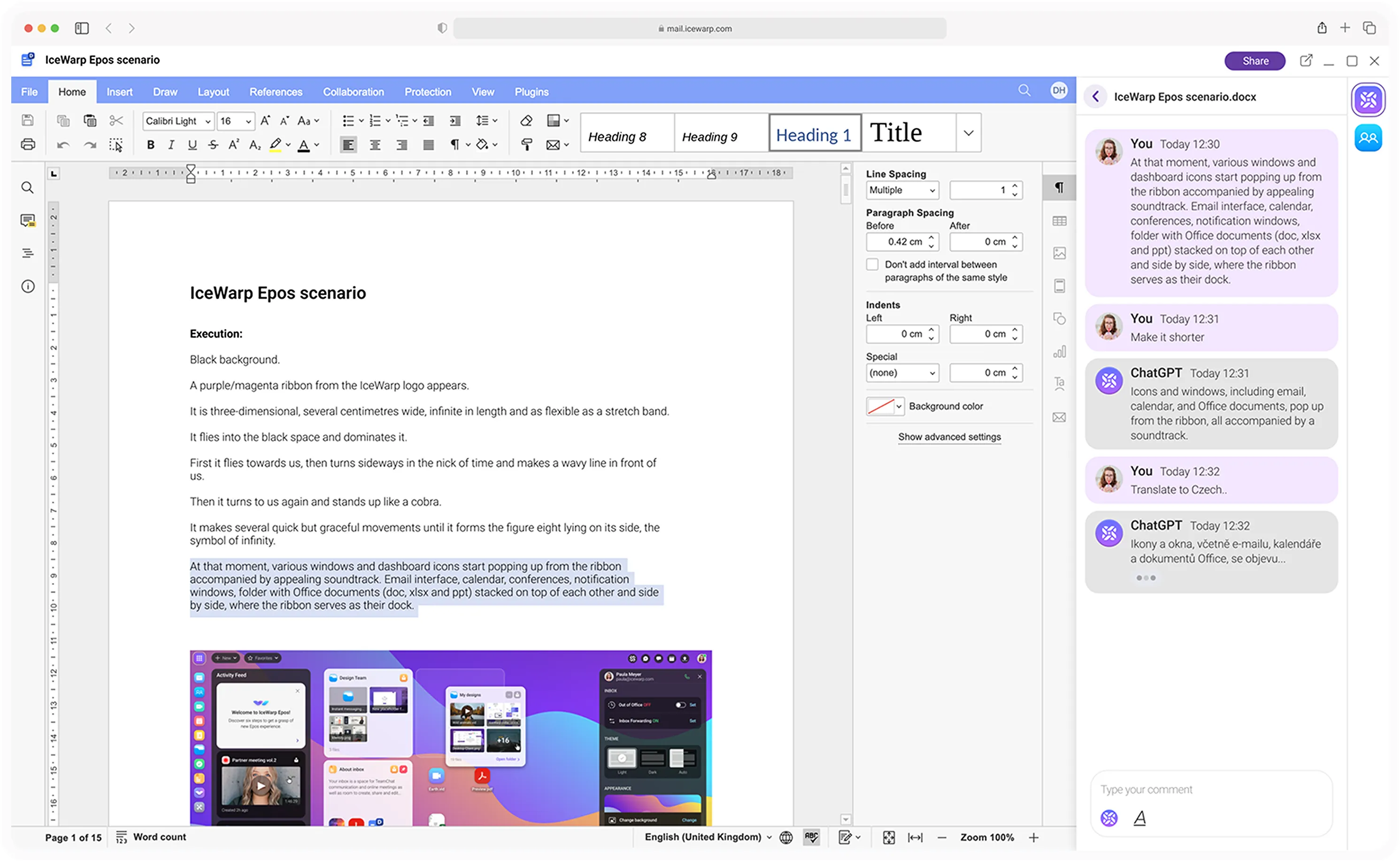Open the Calibri Light font dropdown
Viewport: 1400px width, 862px height.
tap(208, 121)
